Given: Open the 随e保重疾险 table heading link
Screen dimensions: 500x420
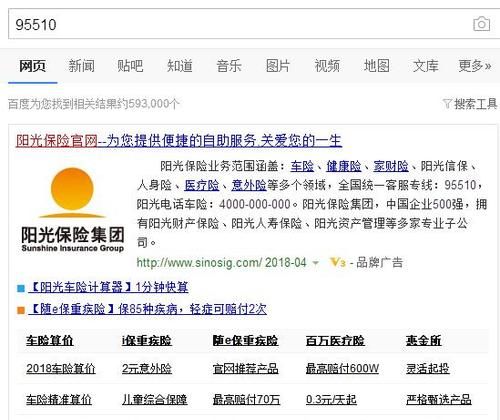Looking at the screenshot, I should click(245, 341).
